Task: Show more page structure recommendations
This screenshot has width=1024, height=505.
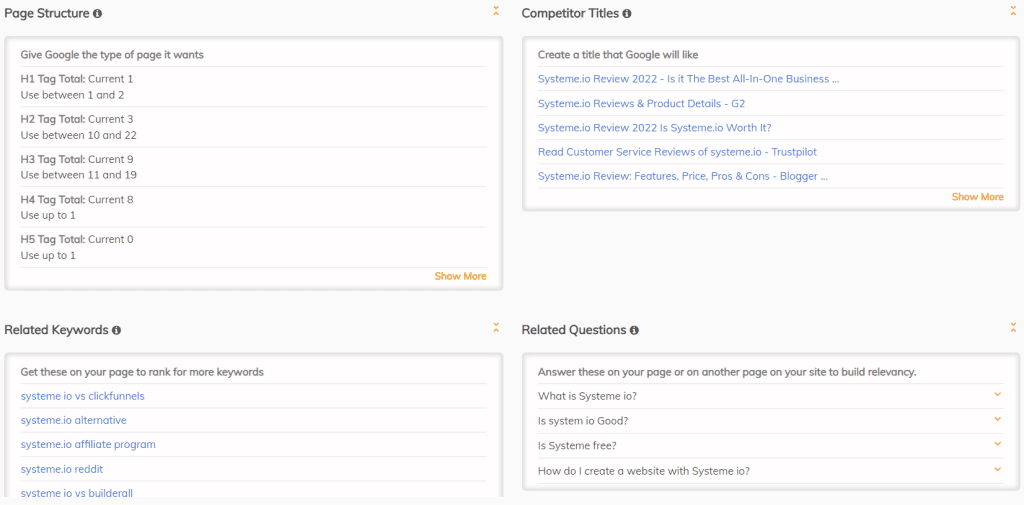Action: pyautogui.click(x=460, y=276)
